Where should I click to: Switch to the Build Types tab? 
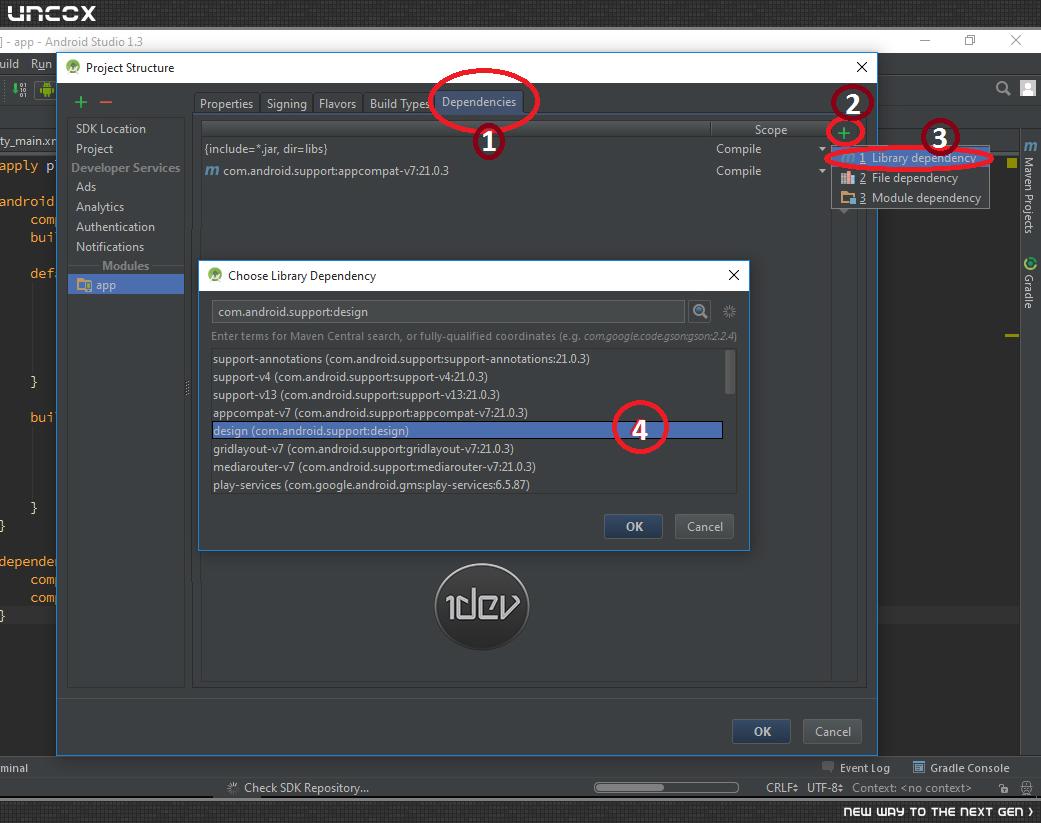click(x=398, y=104)
